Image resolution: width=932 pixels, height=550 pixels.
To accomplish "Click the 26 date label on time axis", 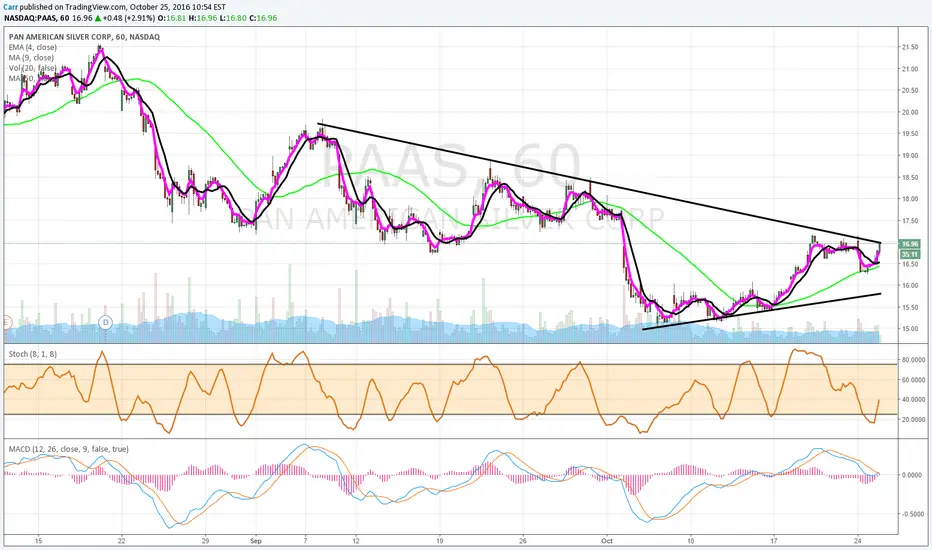I will 523,540.
